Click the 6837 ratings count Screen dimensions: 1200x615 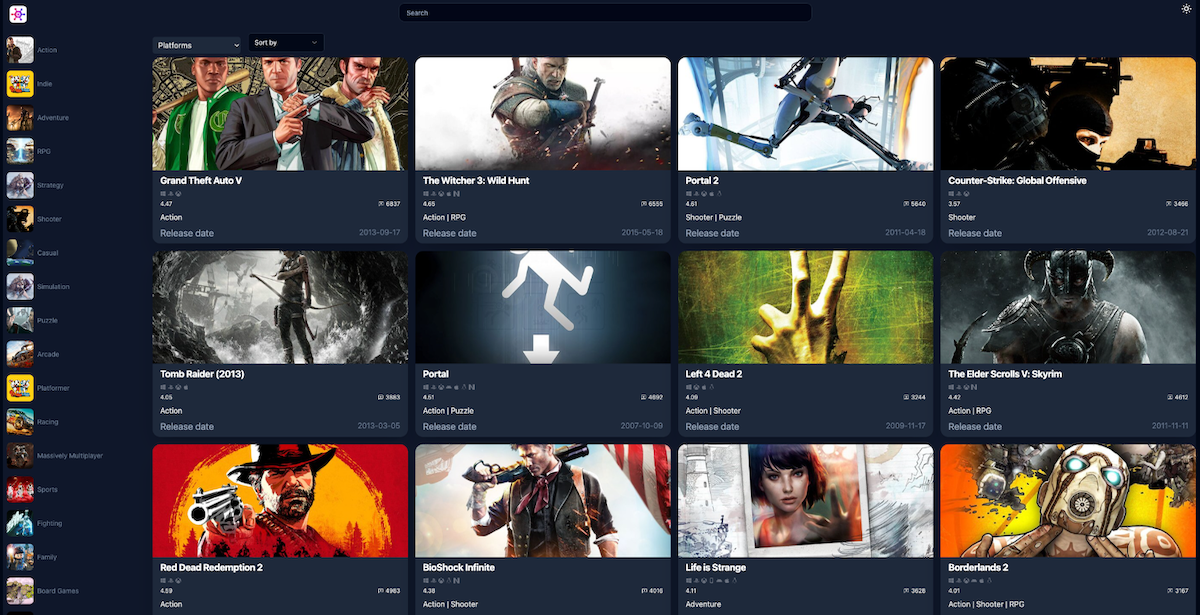coord(393,203)
